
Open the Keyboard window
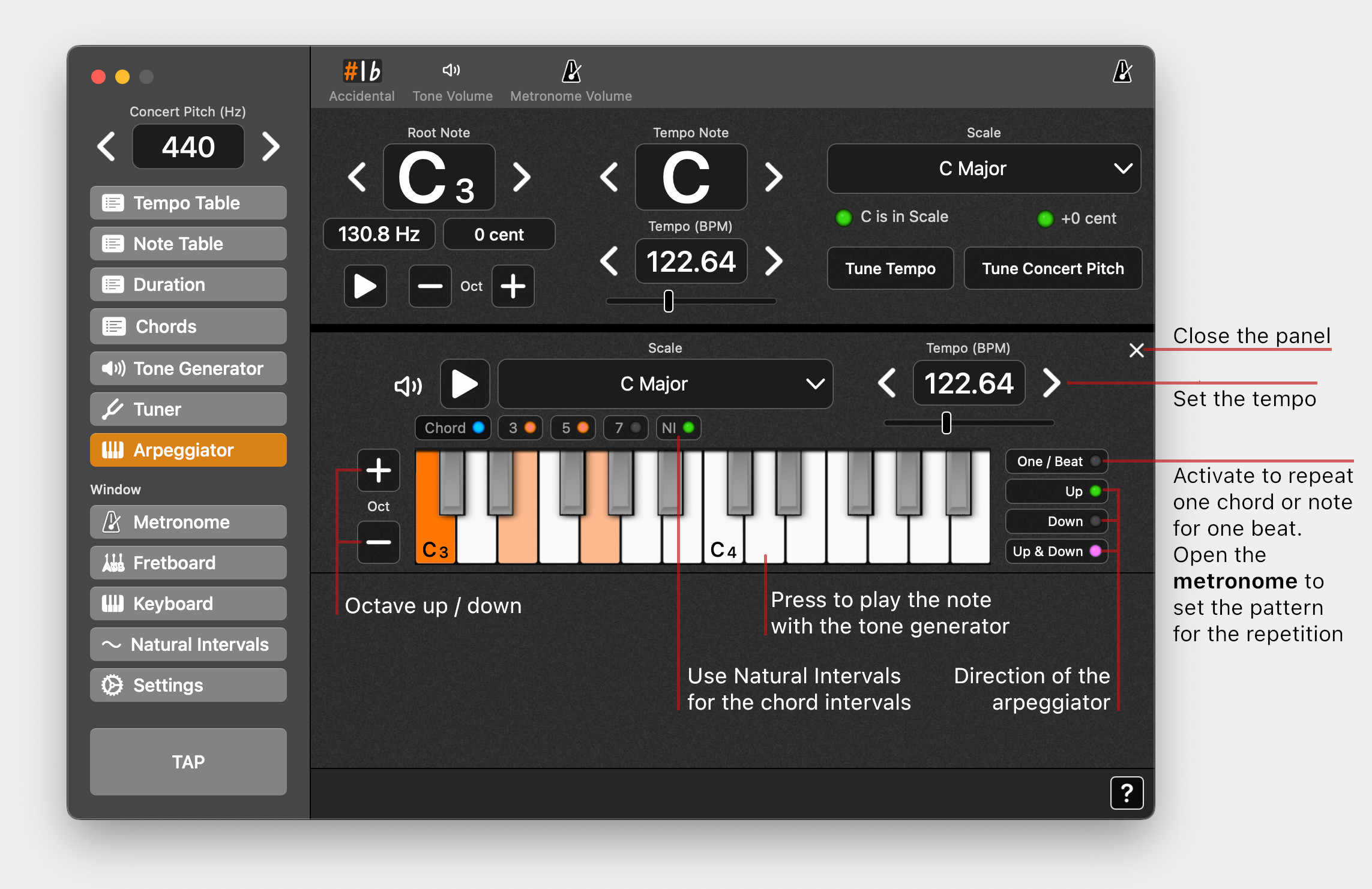click(x=188, y=603)
